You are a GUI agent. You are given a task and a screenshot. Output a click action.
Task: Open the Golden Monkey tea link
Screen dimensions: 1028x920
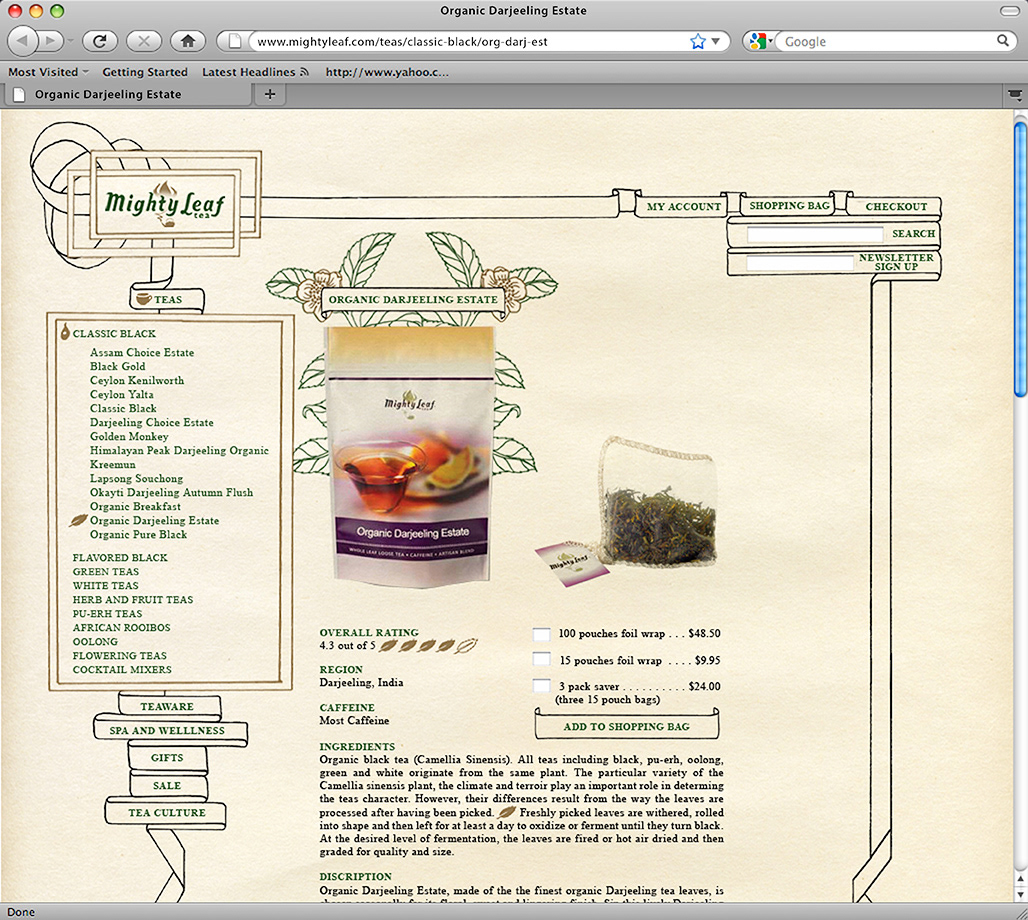[129, 436]
